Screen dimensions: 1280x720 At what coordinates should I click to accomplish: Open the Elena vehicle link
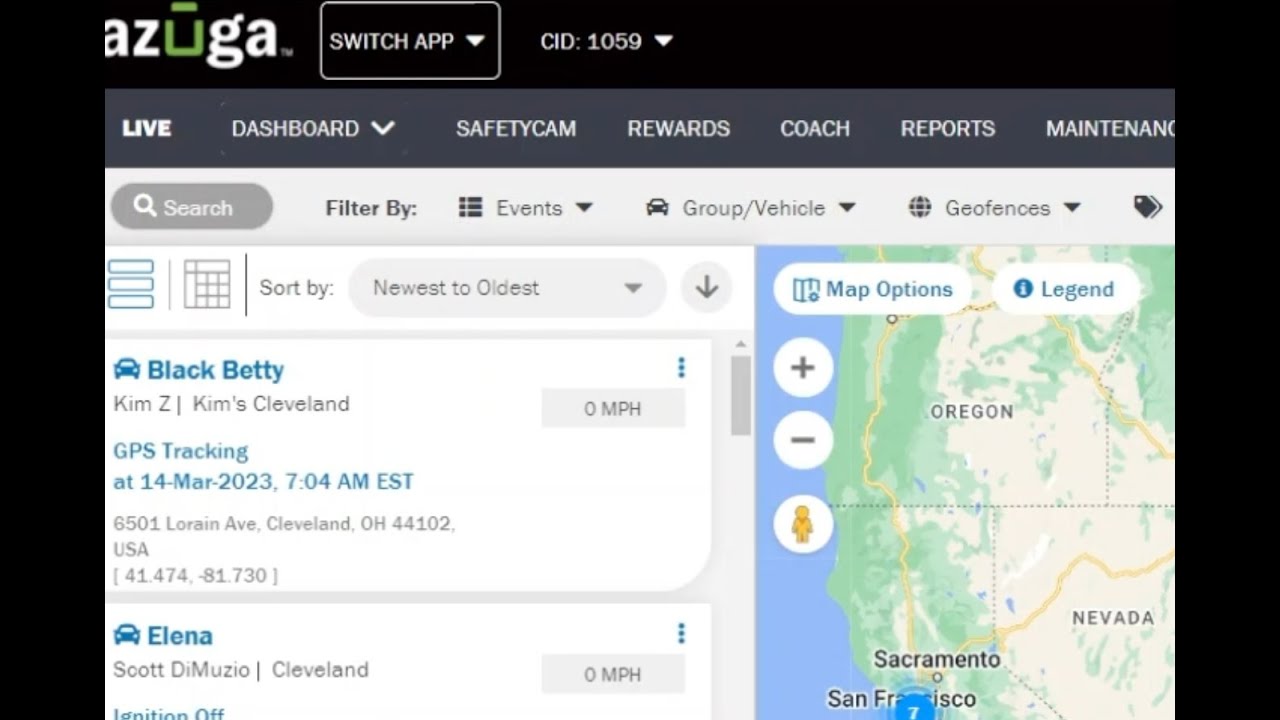pos(180,636)
